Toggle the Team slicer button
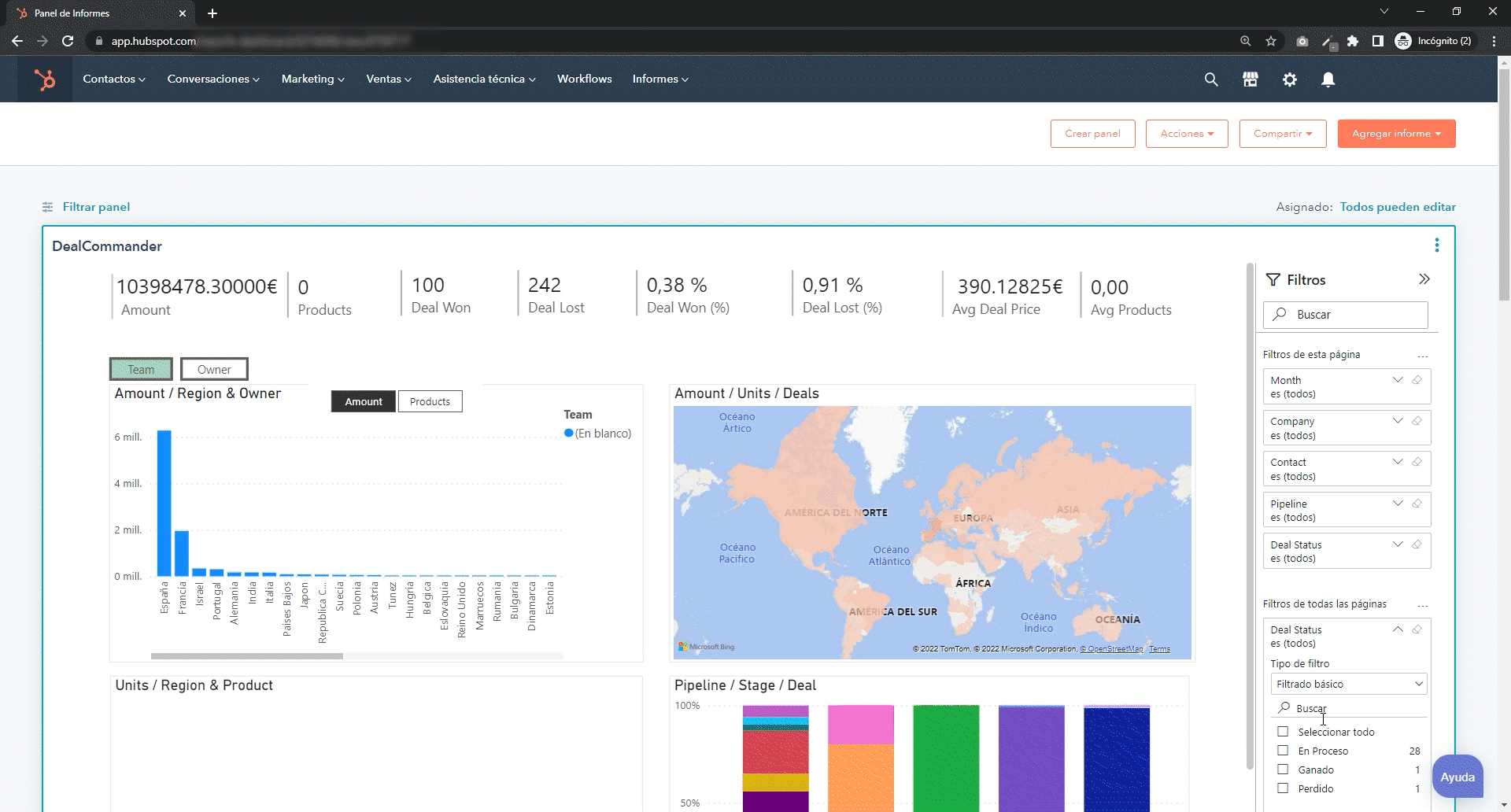 [141, 369]
